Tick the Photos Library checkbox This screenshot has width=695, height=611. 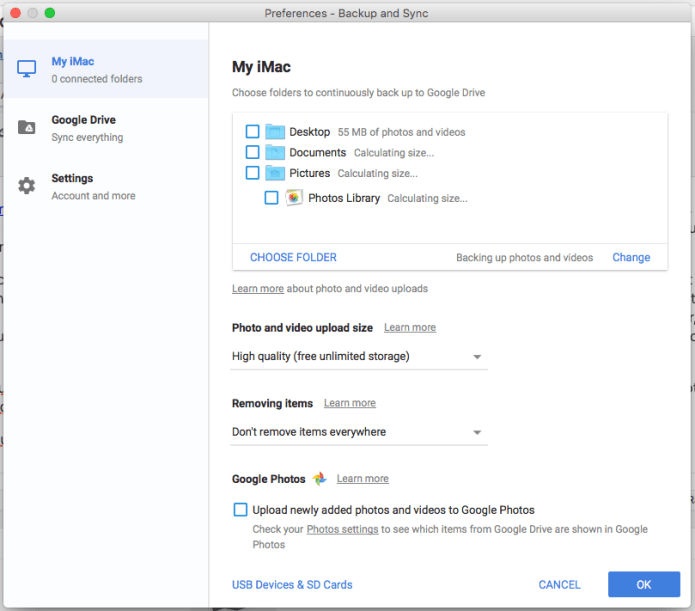(271, 198)
